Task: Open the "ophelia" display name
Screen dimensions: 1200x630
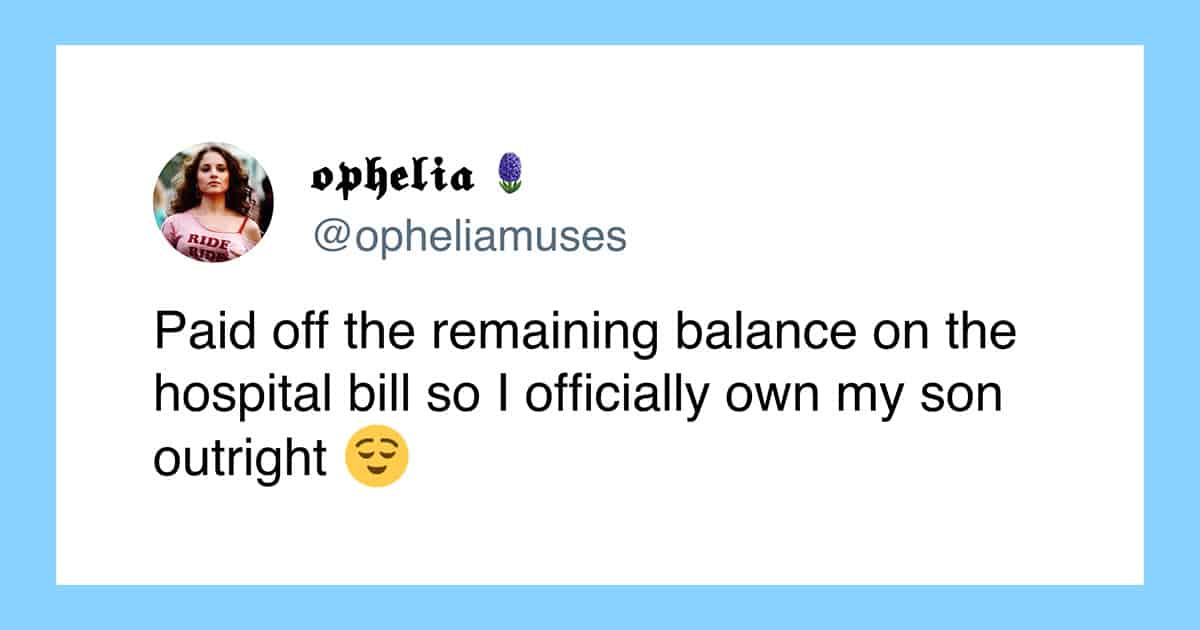Action: 392,176
